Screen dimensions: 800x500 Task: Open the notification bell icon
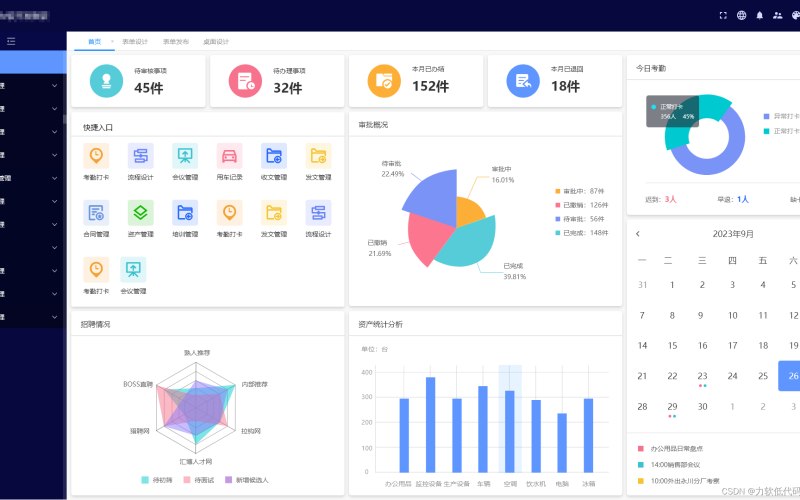(760, 15)
